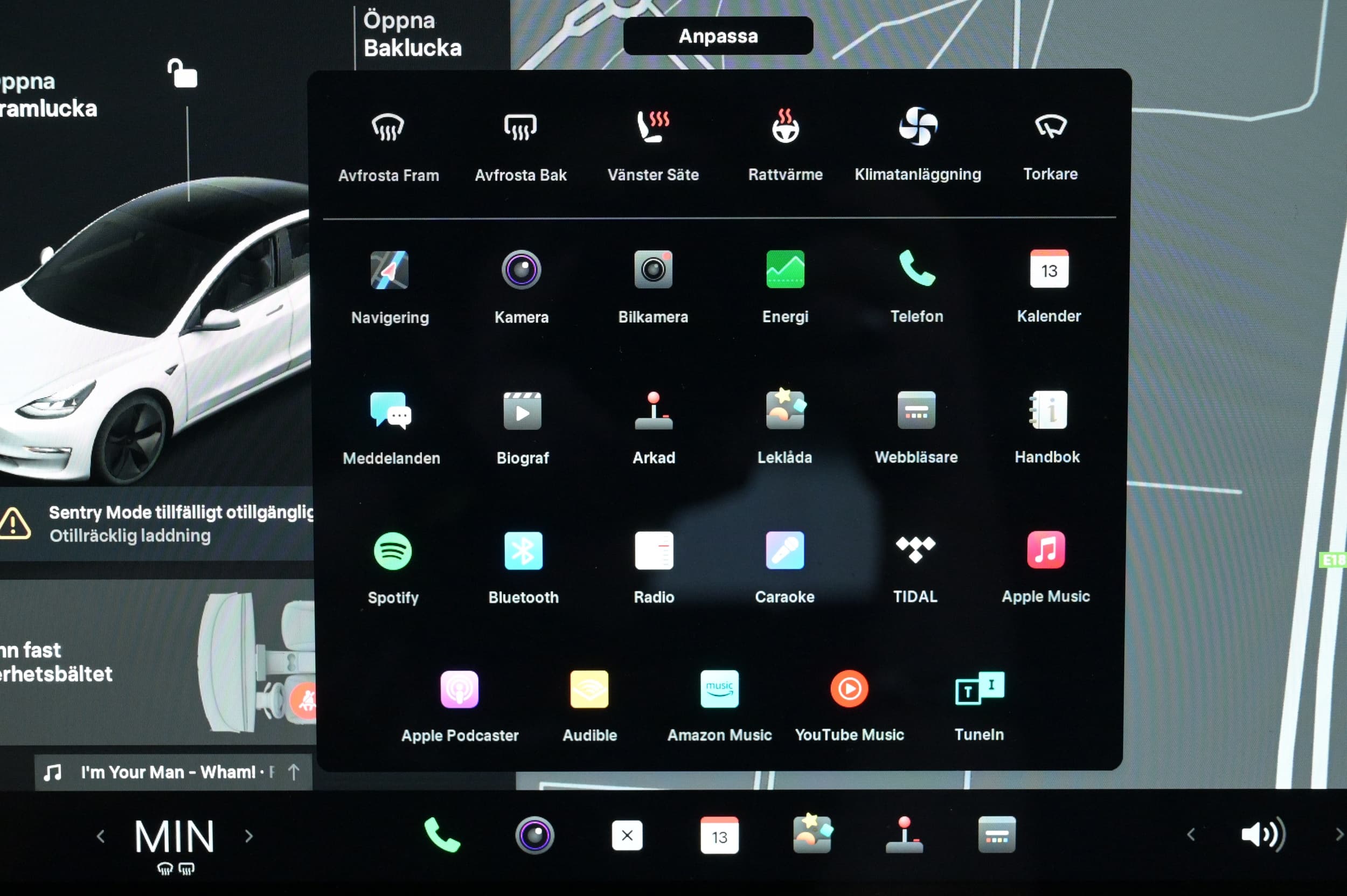
Task: Tap the browser icon in bottom dock
Action: 997,835
